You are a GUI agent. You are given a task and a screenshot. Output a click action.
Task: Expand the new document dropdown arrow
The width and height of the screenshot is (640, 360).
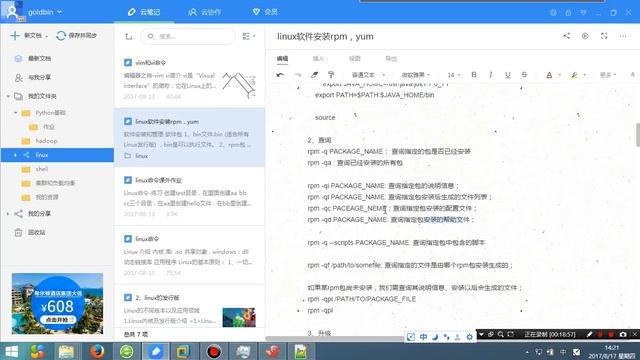(x=46, y=36)
